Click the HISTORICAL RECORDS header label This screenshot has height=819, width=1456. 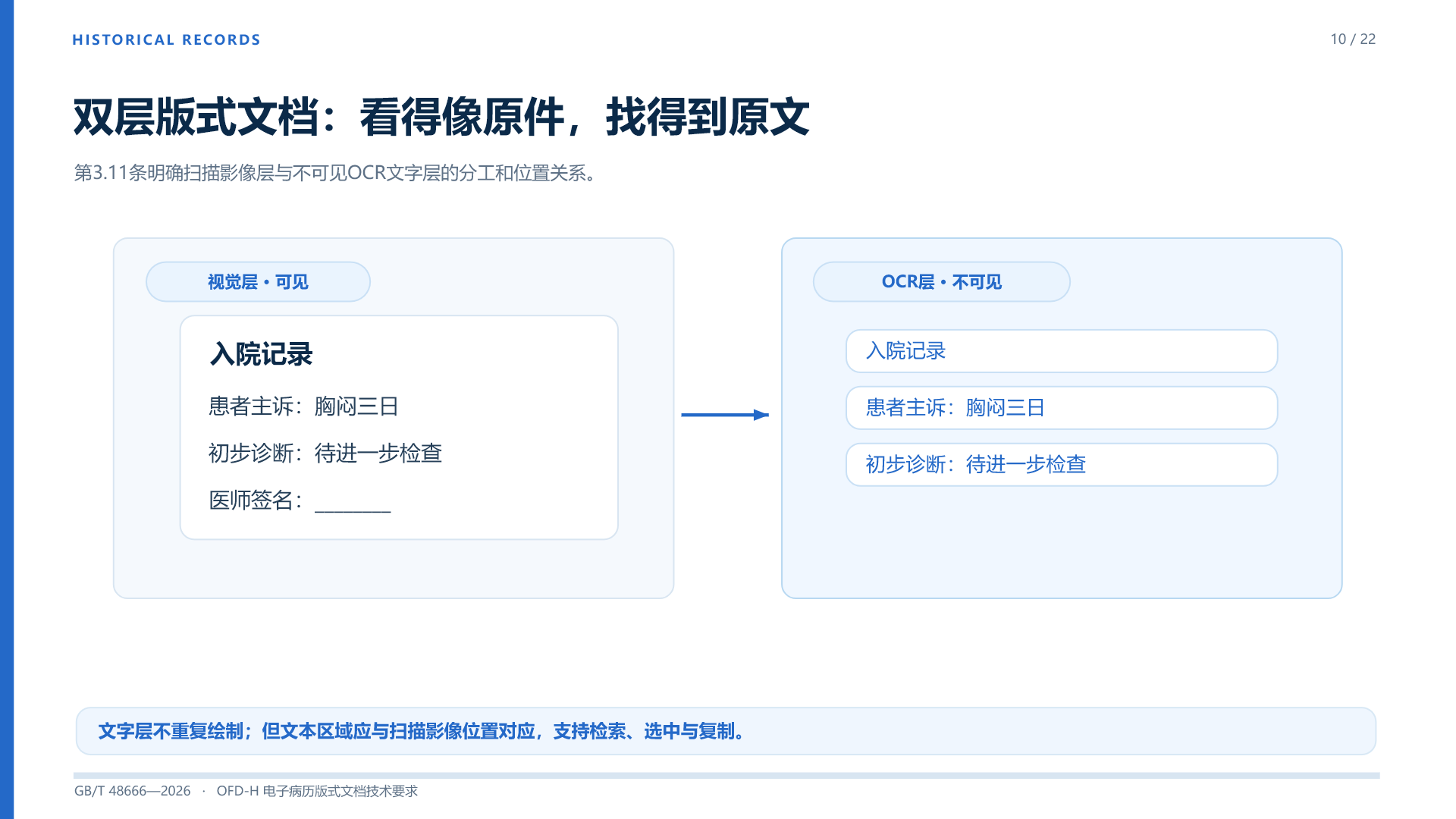pyautogui.click(x=166, y=40)
